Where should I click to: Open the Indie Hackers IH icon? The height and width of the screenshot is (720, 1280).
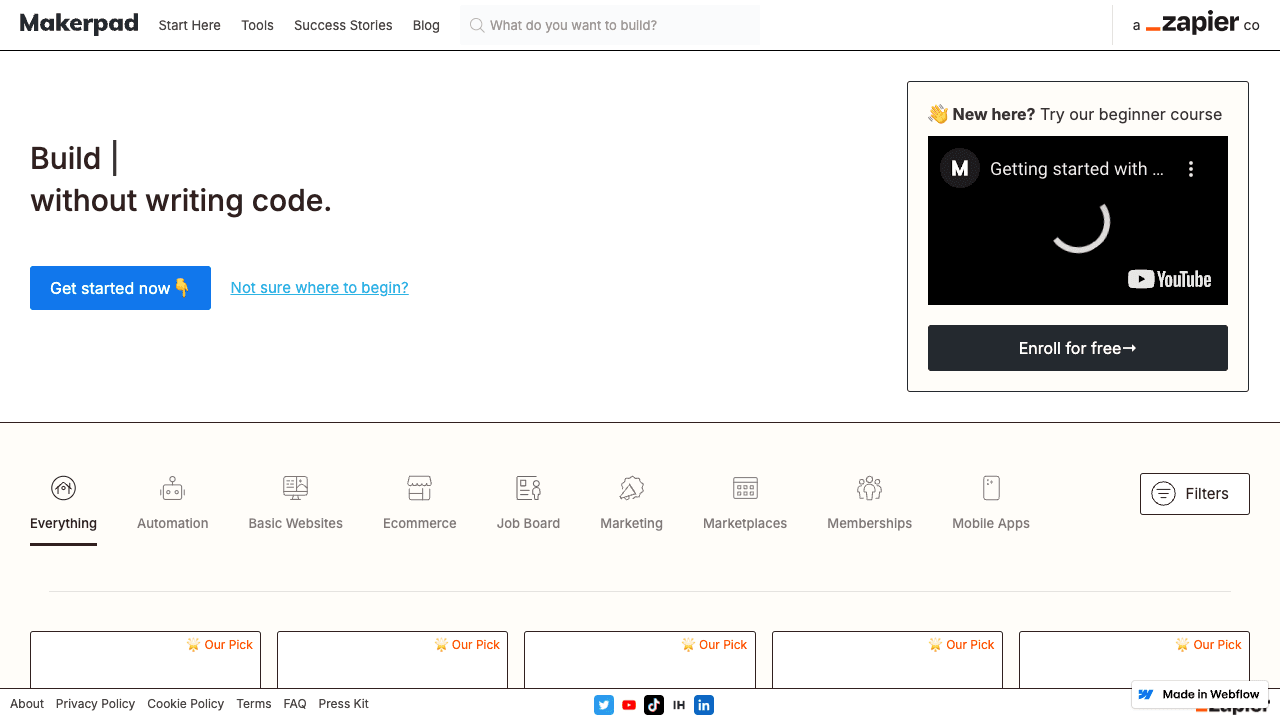679,705
